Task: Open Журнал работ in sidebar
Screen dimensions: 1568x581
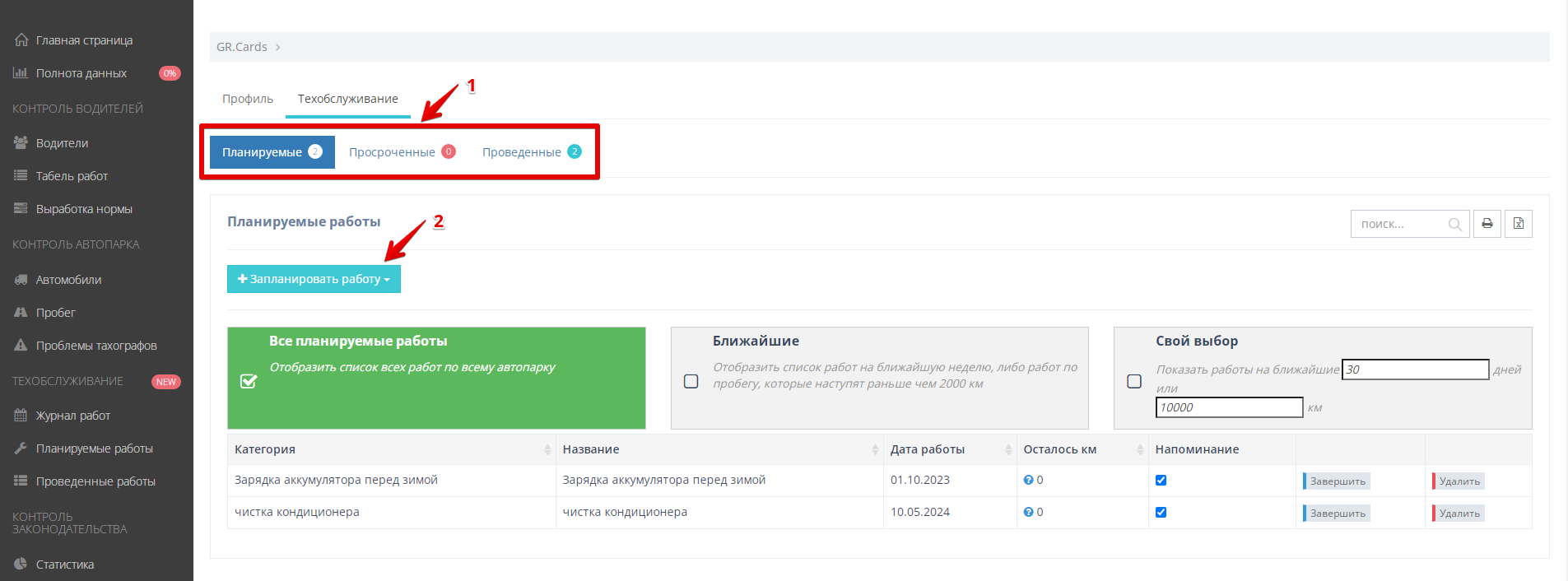Action: pos(72,416)
